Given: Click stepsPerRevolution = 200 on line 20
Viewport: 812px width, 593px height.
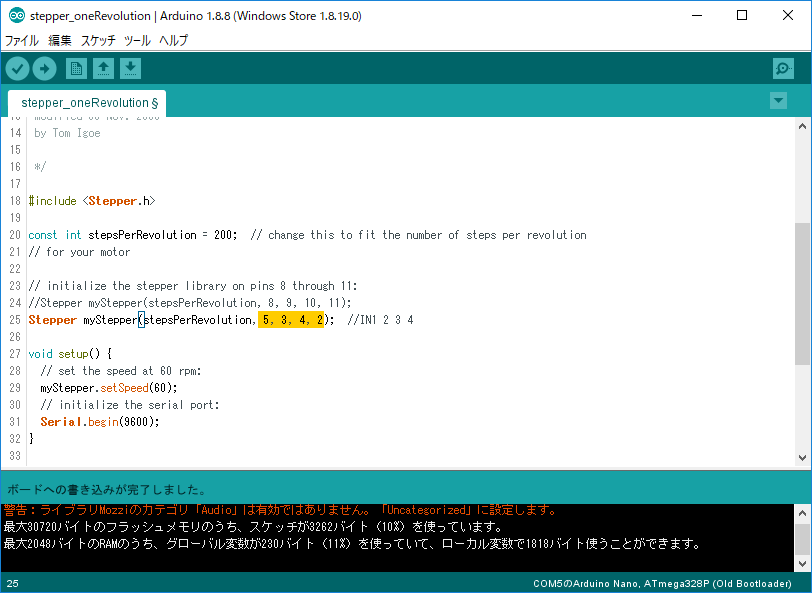Looking at the screenshot, I should (162, 235).
